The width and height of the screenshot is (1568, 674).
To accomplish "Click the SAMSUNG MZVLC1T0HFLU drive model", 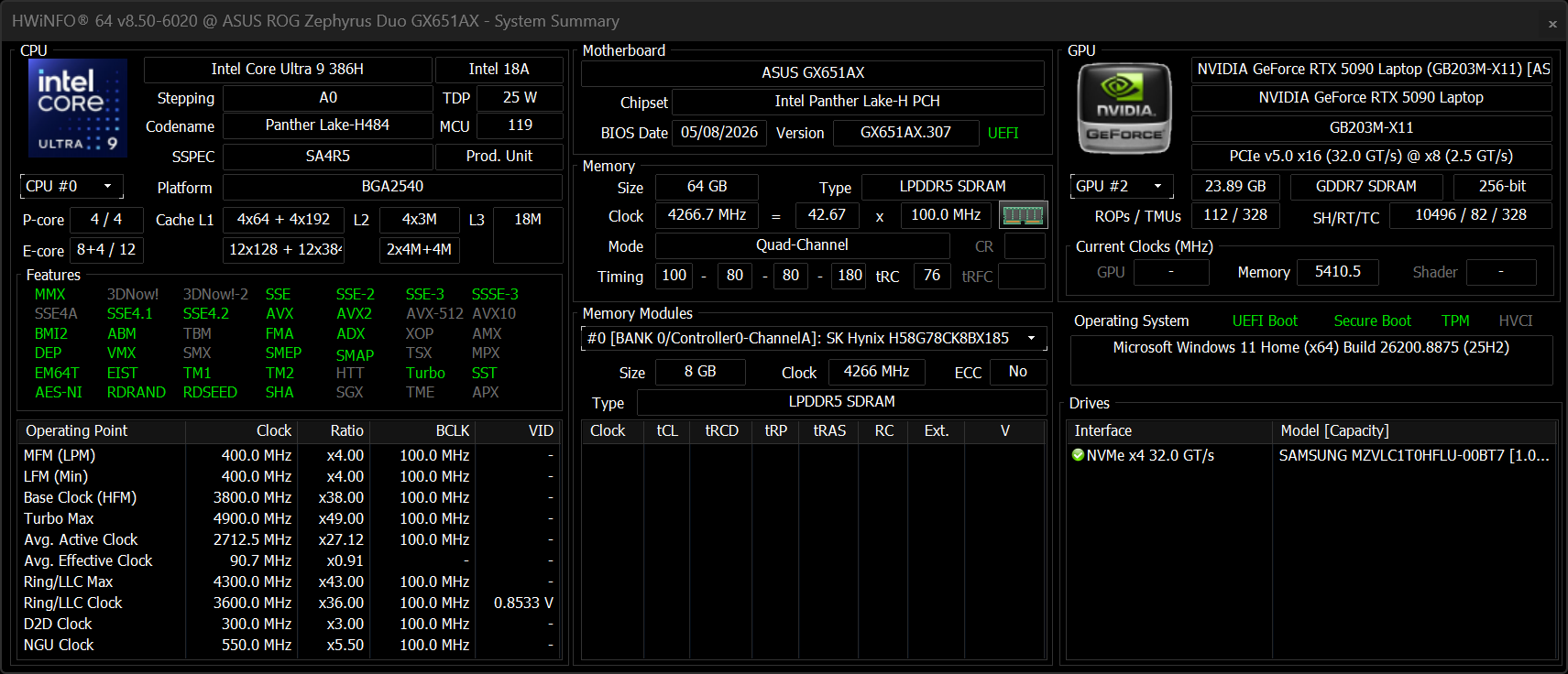I will [1414, 455].
